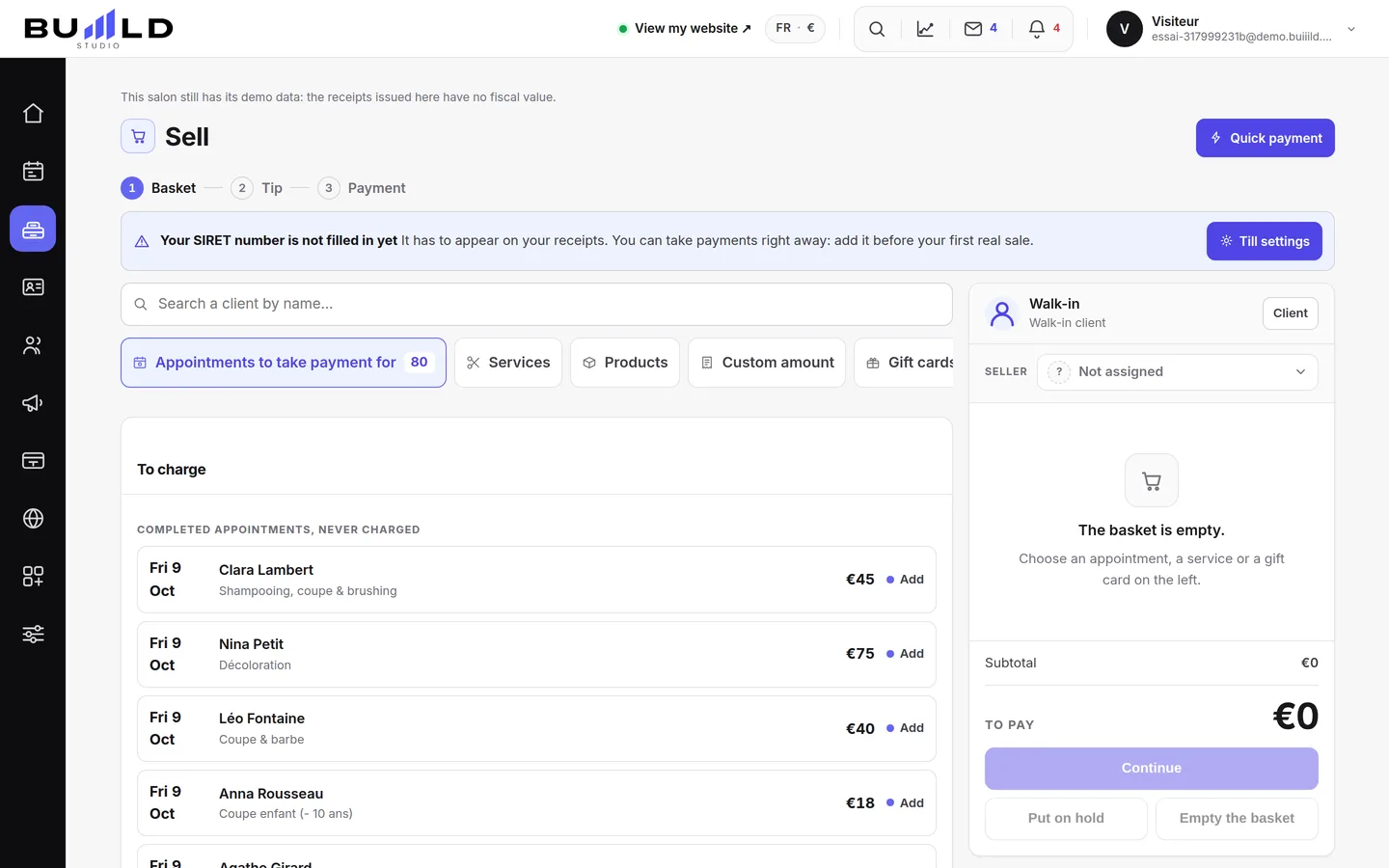The image size is (1389, 868).
Task: Click the 'To charge' heading
Action: click(x=172, y=470)
